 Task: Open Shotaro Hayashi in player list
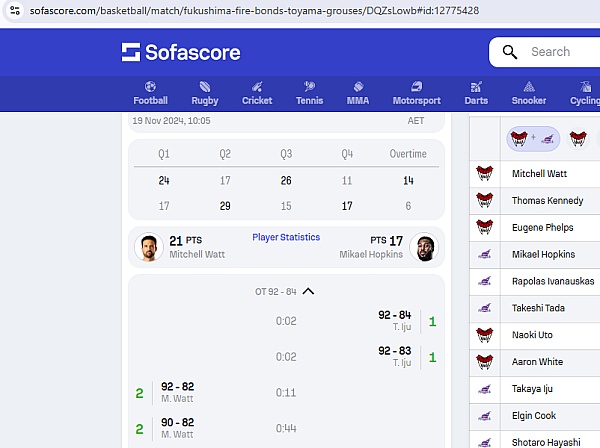point(546,442)
